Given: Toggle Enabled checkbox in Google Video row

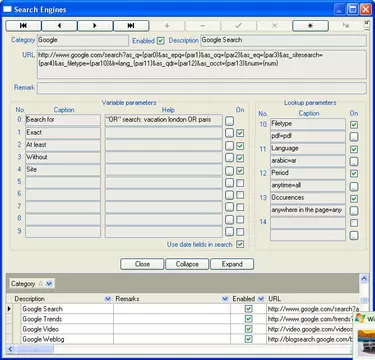Looking at the screenshot, I should 248,329.
